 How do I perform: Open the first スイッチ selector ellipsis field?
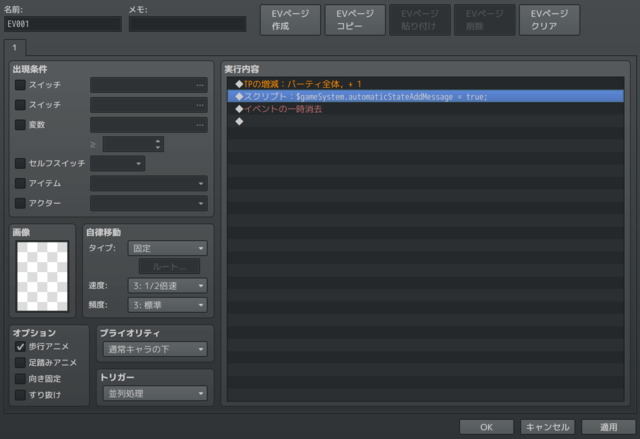tap(149, 85)
